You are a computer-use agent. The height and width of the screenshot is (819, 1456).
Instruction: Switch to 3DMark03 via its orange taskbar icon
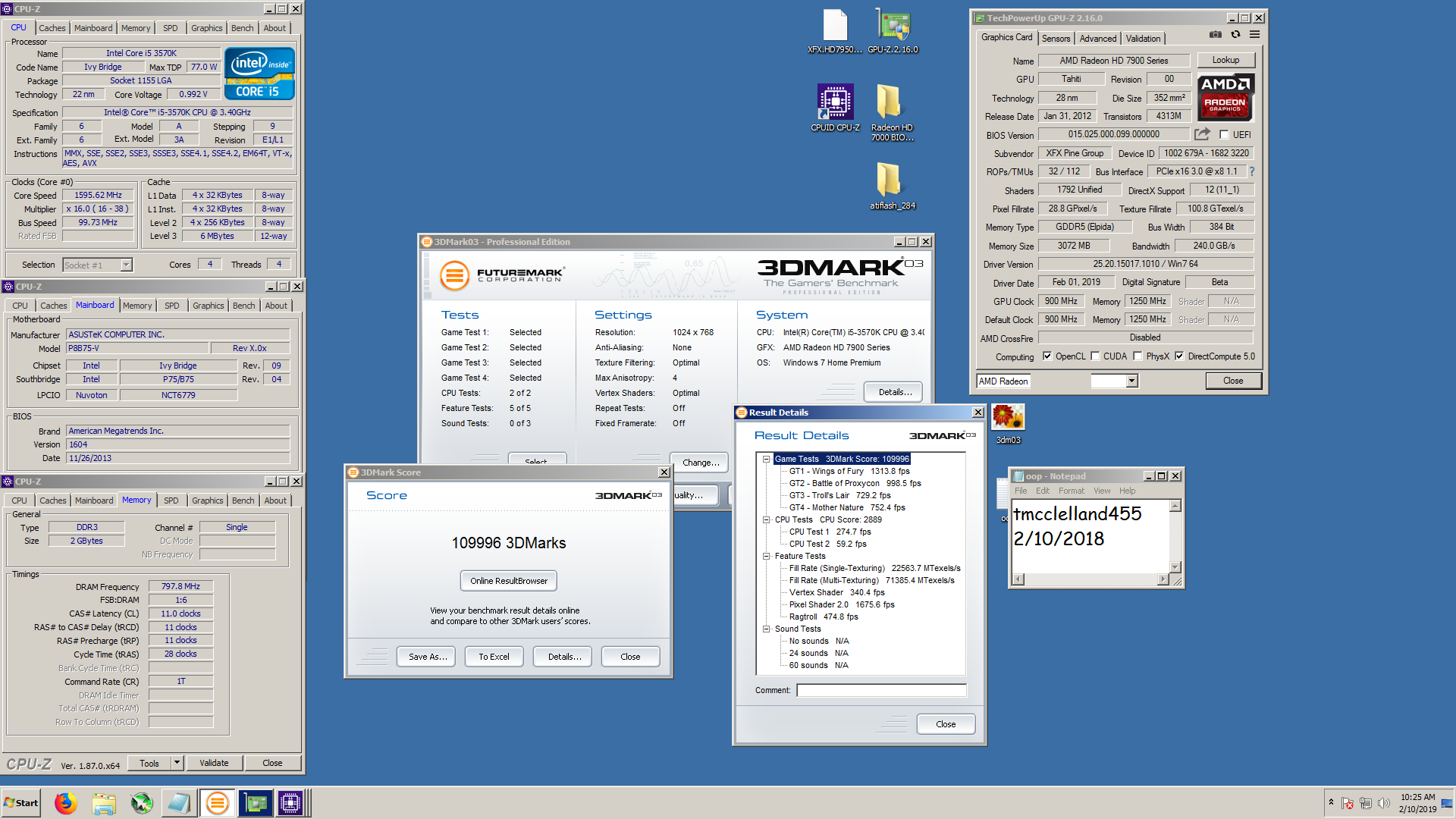217,803
